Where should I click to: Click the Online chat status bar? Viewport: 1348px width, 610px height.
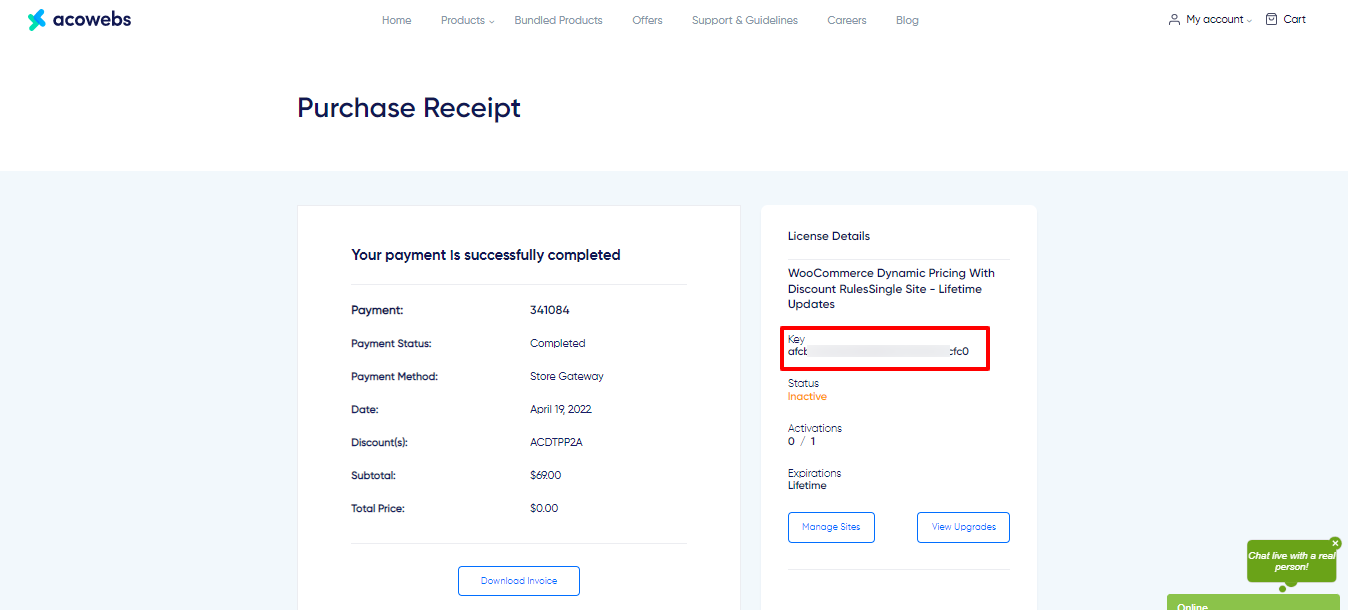(x=1253, y=602)
